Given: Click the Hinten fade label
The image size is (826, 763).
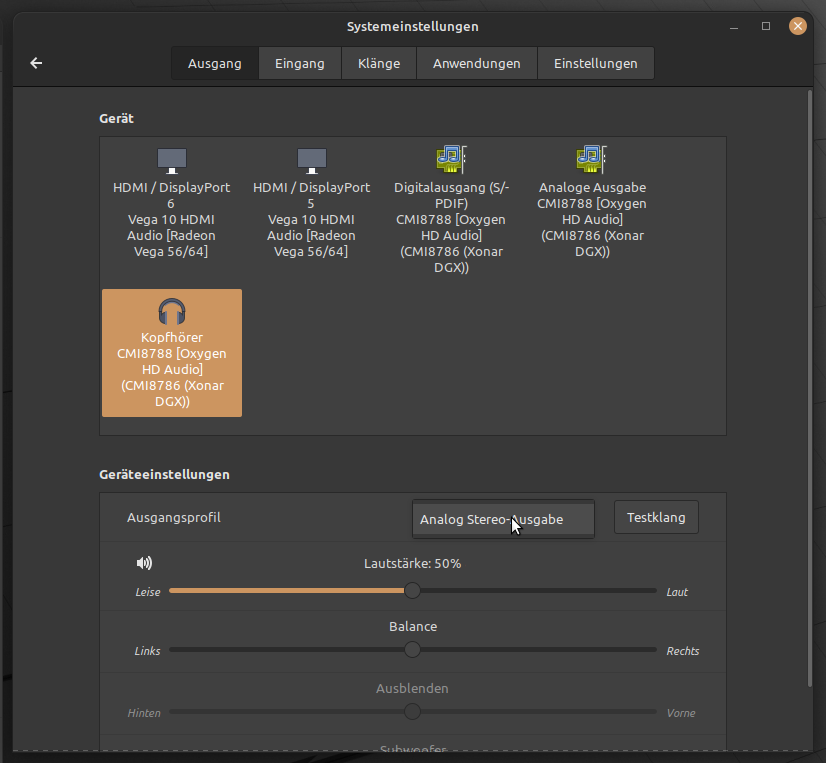Looking at the screenshot, I should pos(144,713).
